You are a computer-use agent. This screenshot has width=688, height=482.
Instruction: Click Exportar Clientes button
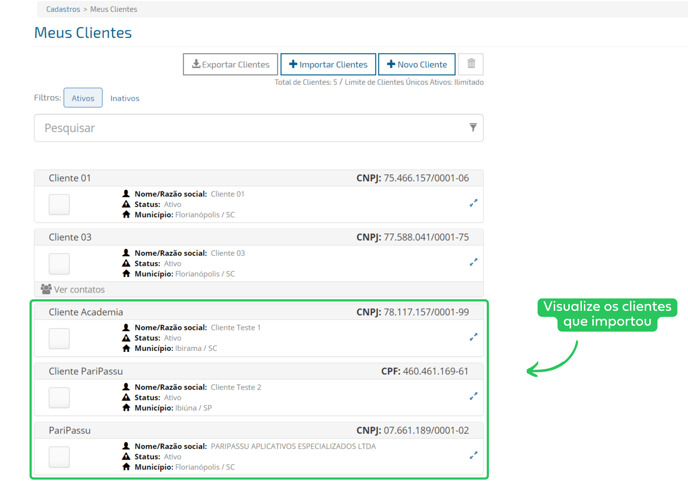pos(230,64)
